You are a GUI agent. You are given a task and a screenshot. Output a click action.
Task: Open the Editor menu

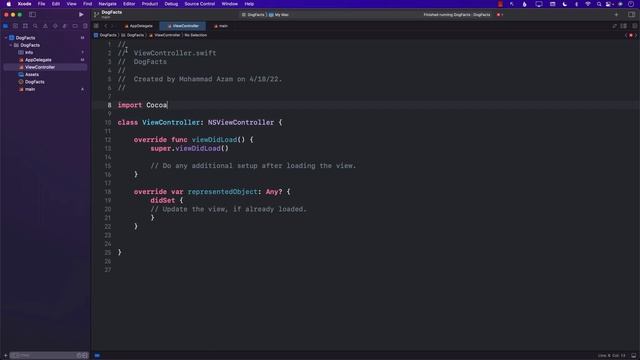click(x=129, y=4)
